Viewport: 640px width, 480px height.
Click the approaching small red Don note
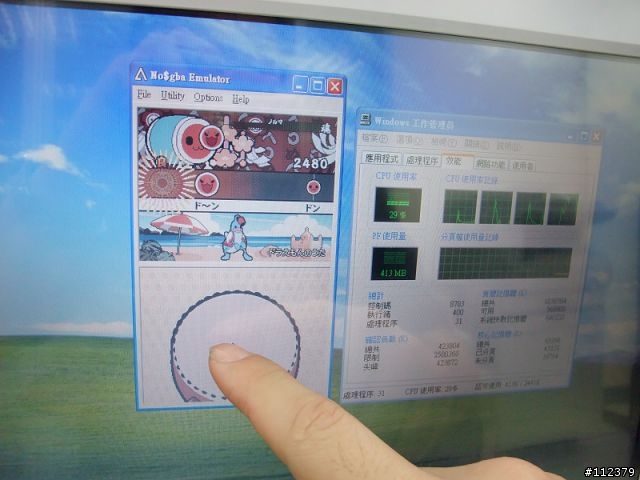click(x=313, y=187)
